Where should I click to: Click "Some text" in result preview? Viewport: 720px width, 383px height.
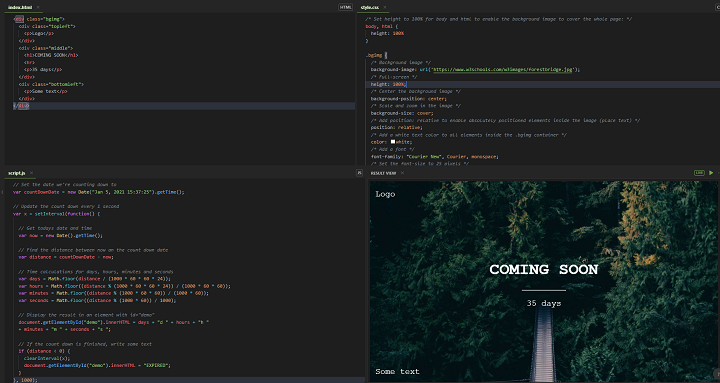[397, 372]
